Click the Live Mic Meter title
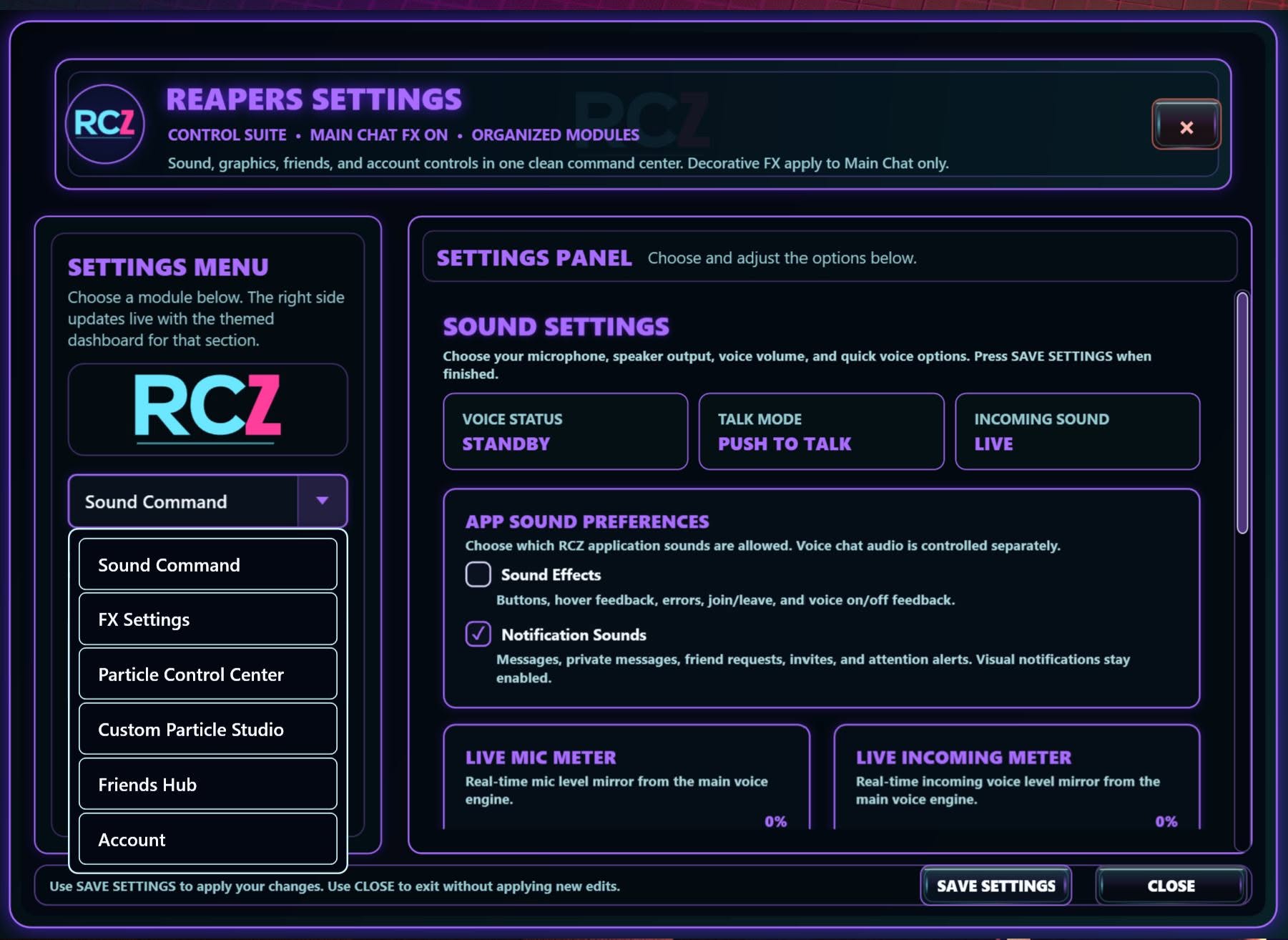Screen dimensions: 1288x940 pos(541,757)
